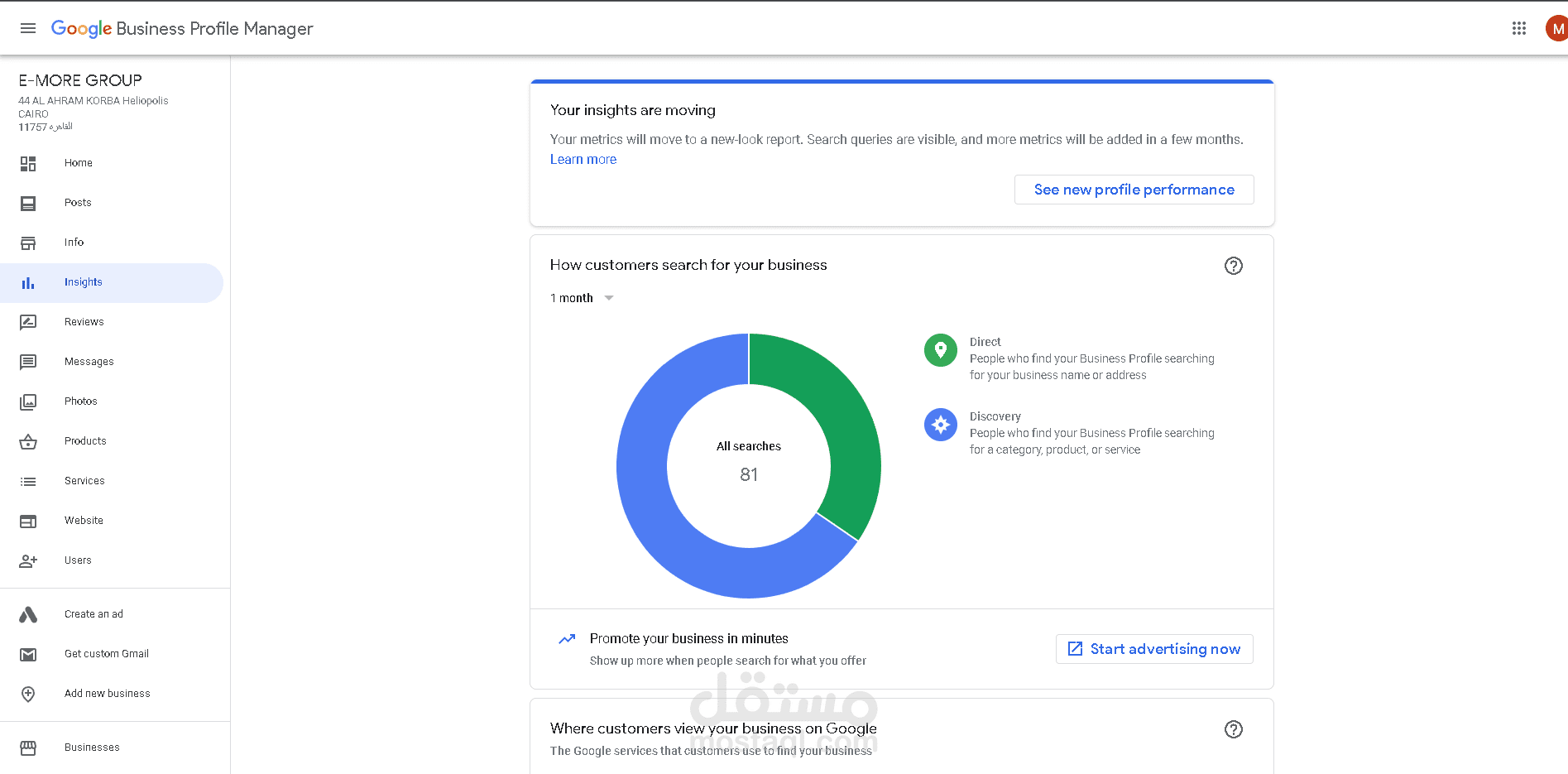Follow the Learn more link
Image resolution: width=1568 pixels, height=774 pixels.
tap(583, 160)
